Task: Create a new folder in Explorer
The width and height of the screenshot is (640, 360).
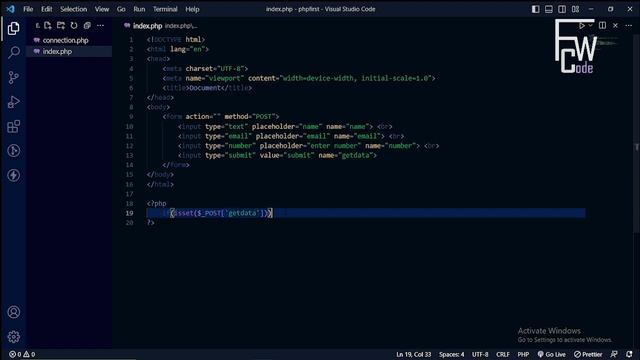Action: (x=61, y=26)
